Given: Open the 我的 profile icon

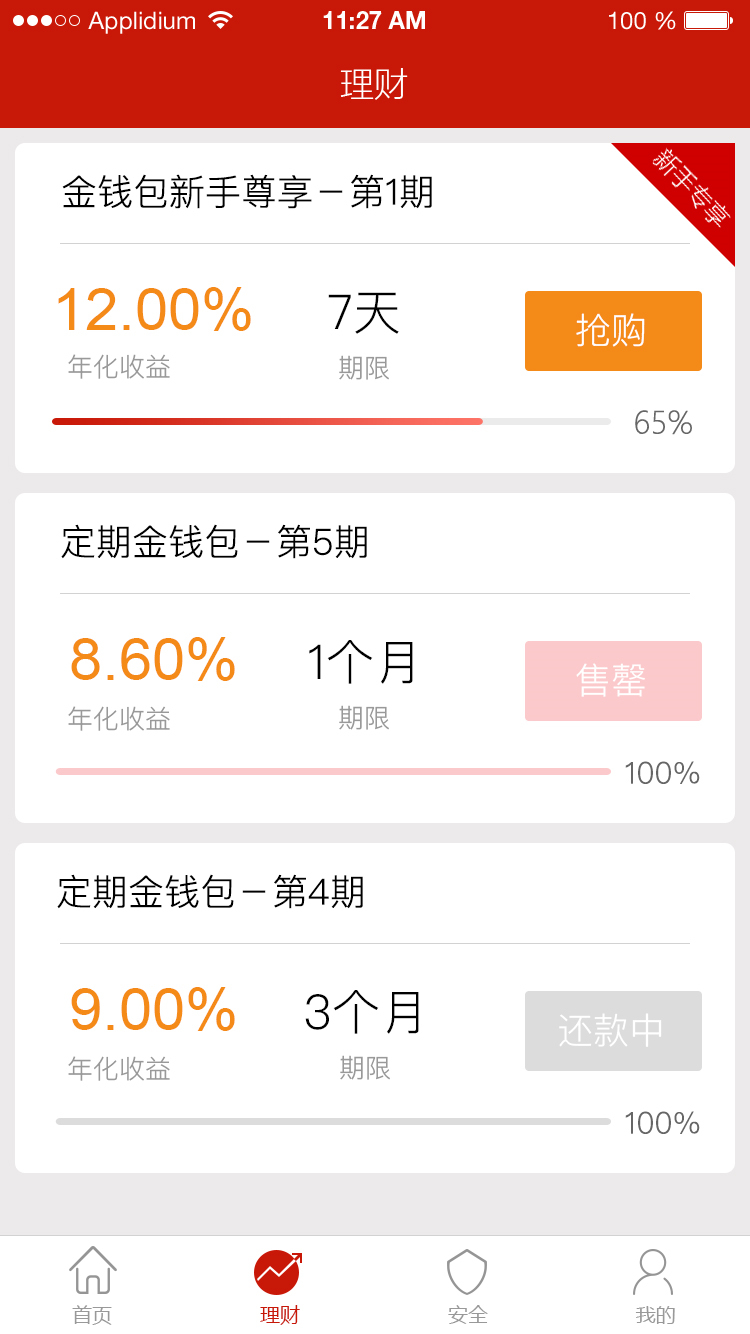Looking at the screenshot, I should pyautogui.click(x=653, y=1271).
